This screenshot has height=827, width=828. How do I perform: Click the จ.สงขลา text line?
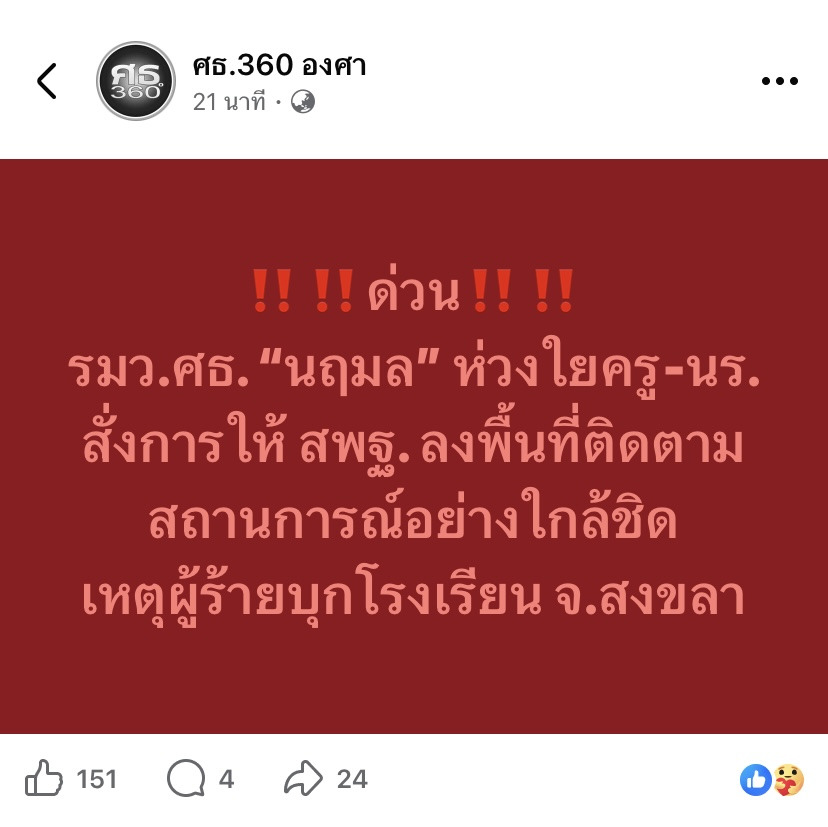(x=413, y=597)
